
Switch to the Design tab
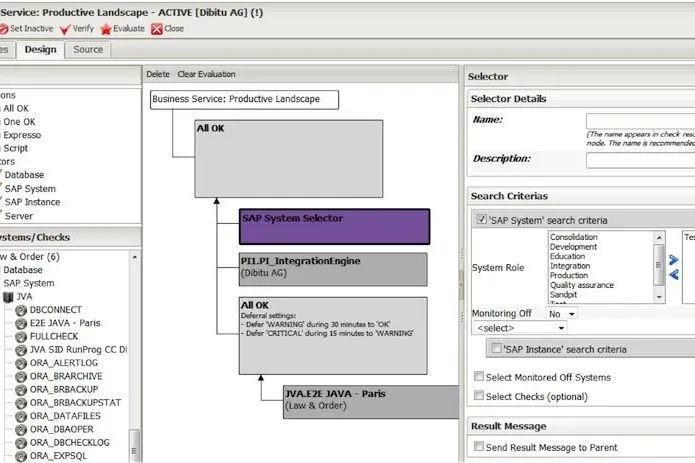pos(40,50)
